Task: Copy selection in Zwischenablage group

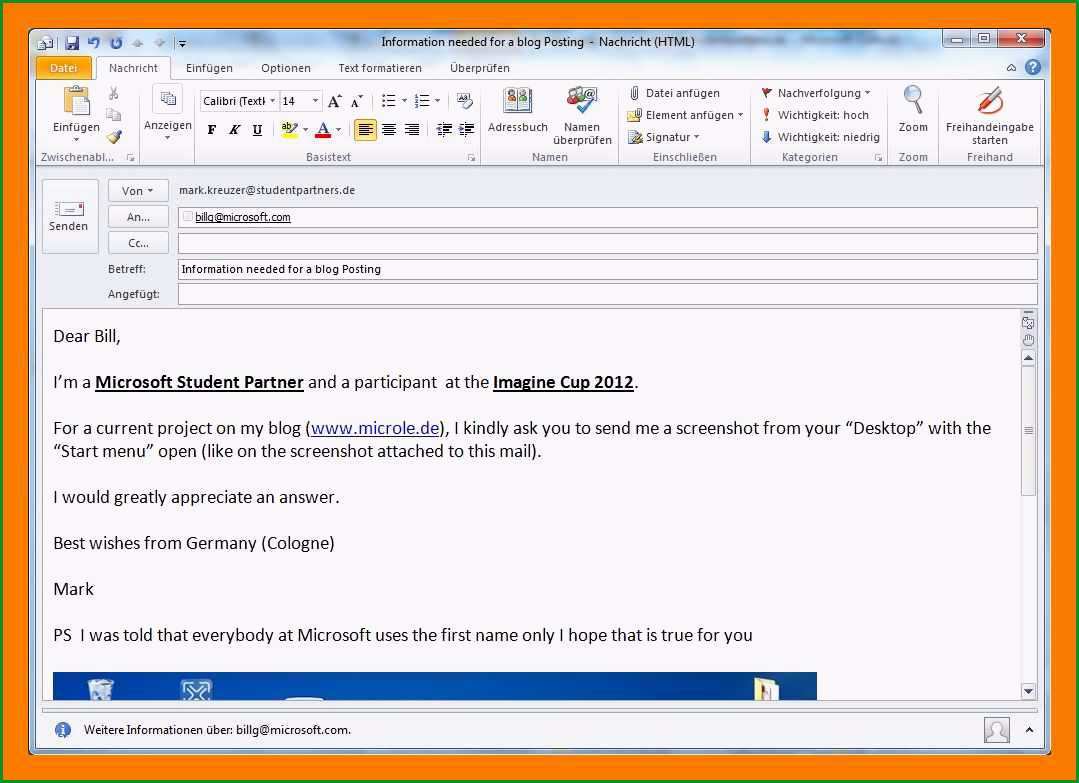Action: [x=114, y=115]
